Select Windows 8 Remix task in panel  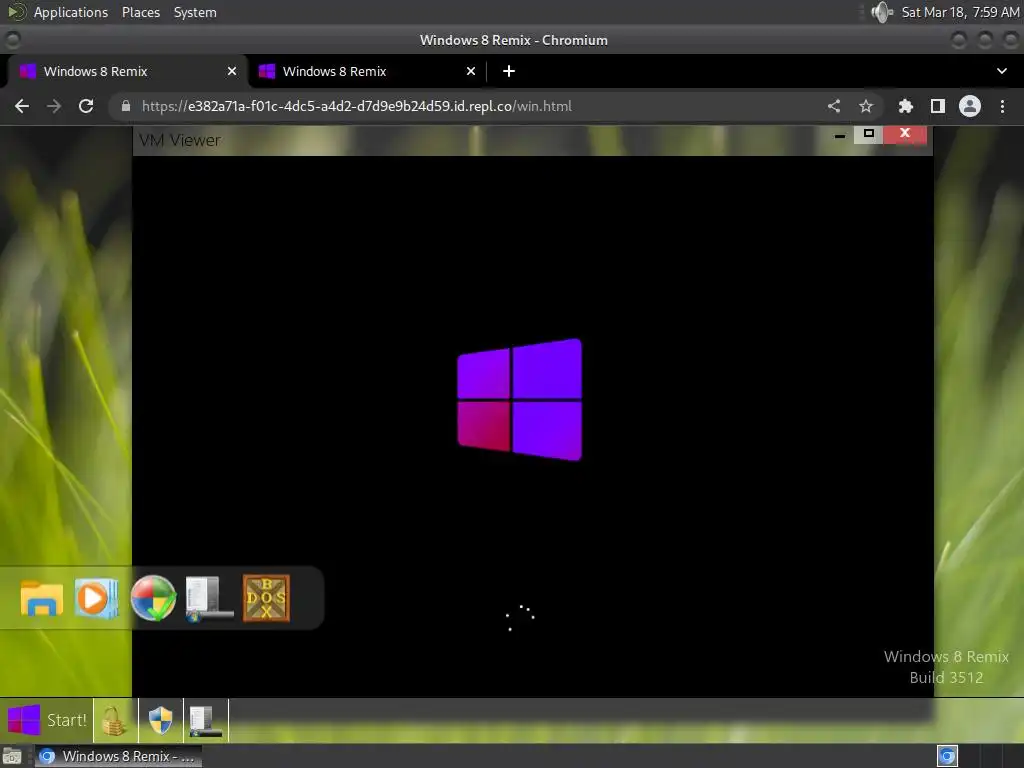(118, 757)
